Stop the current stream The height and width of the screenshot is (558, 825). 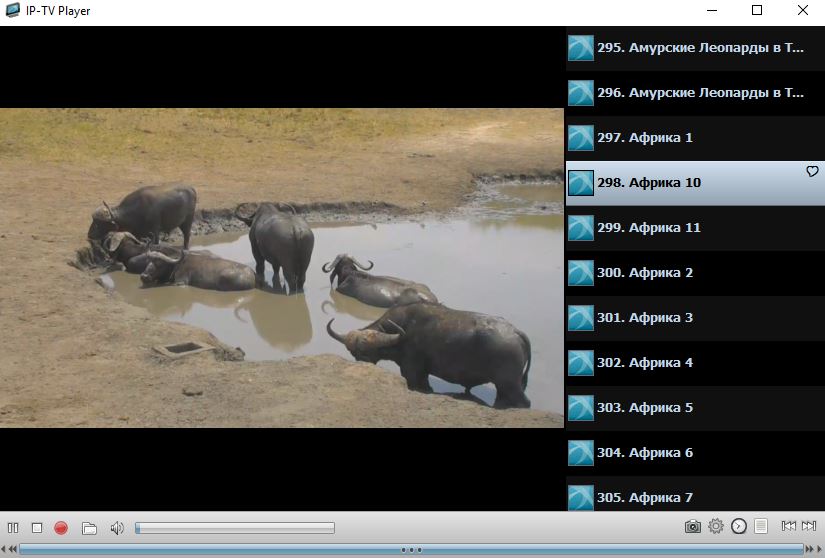[x=37, y=527]
